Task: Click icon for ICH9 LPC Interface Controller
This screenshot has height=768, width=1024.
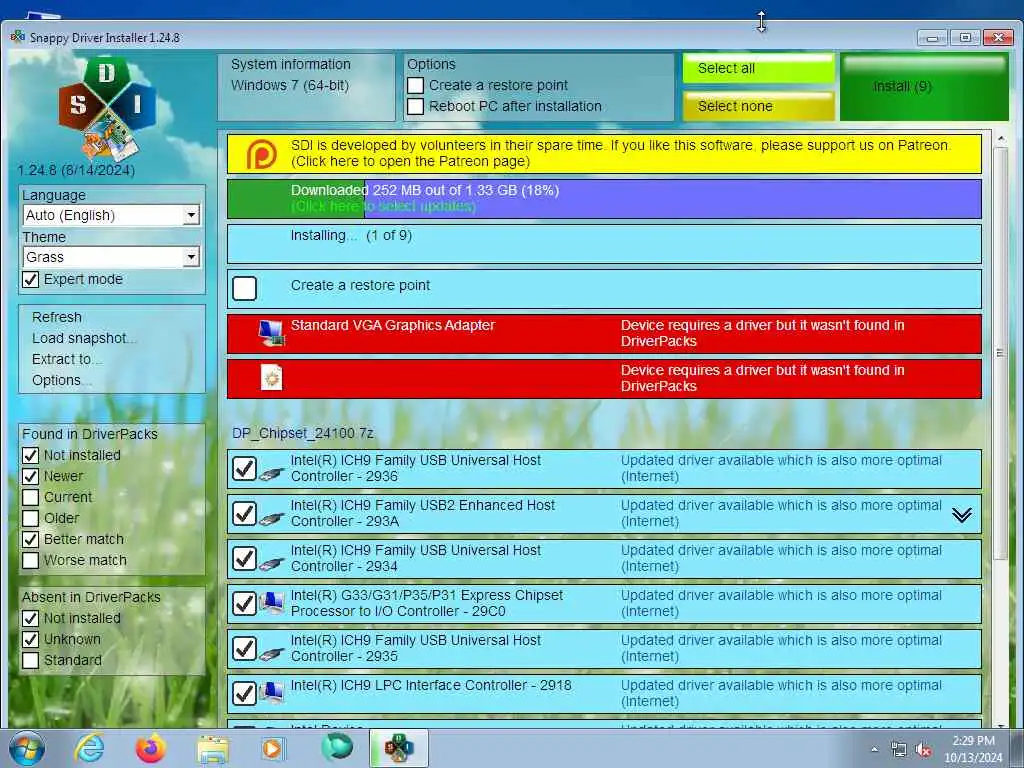Action: [x=271, y=694]
